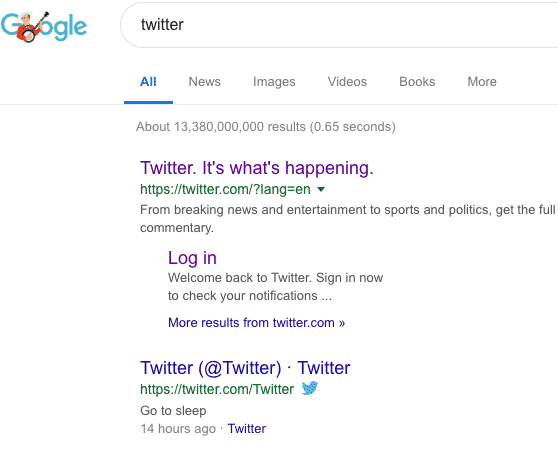Screen dimensions: 558x449
Task: Open the More search options menu
Action: [x=482, y=81]
